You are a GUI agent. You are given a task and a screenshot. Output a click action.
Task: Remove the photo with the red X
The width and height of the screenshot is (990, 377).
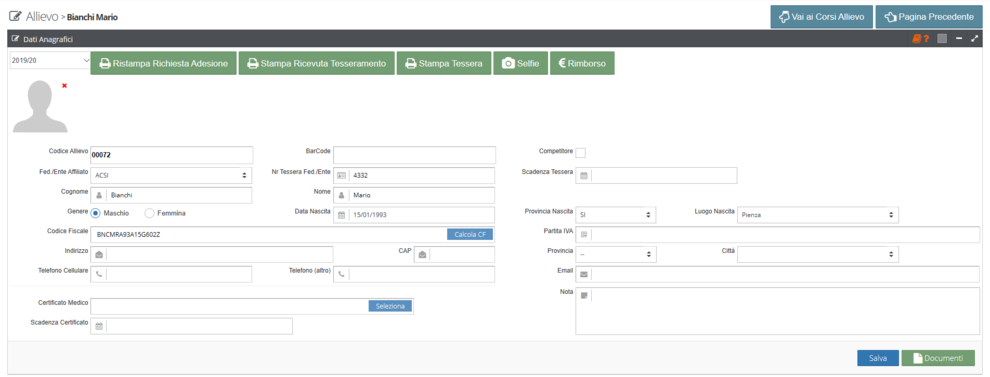click(64, 85)
